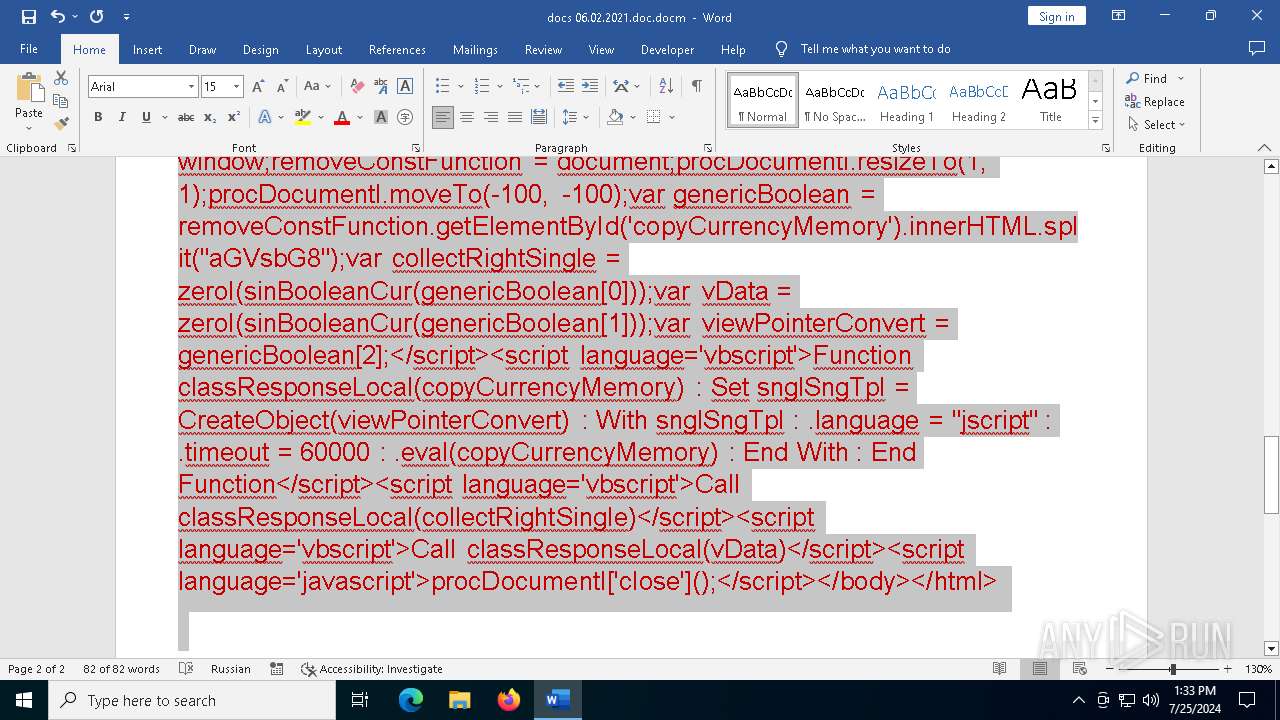
Task: Align text left
Action: pos(443,117)
